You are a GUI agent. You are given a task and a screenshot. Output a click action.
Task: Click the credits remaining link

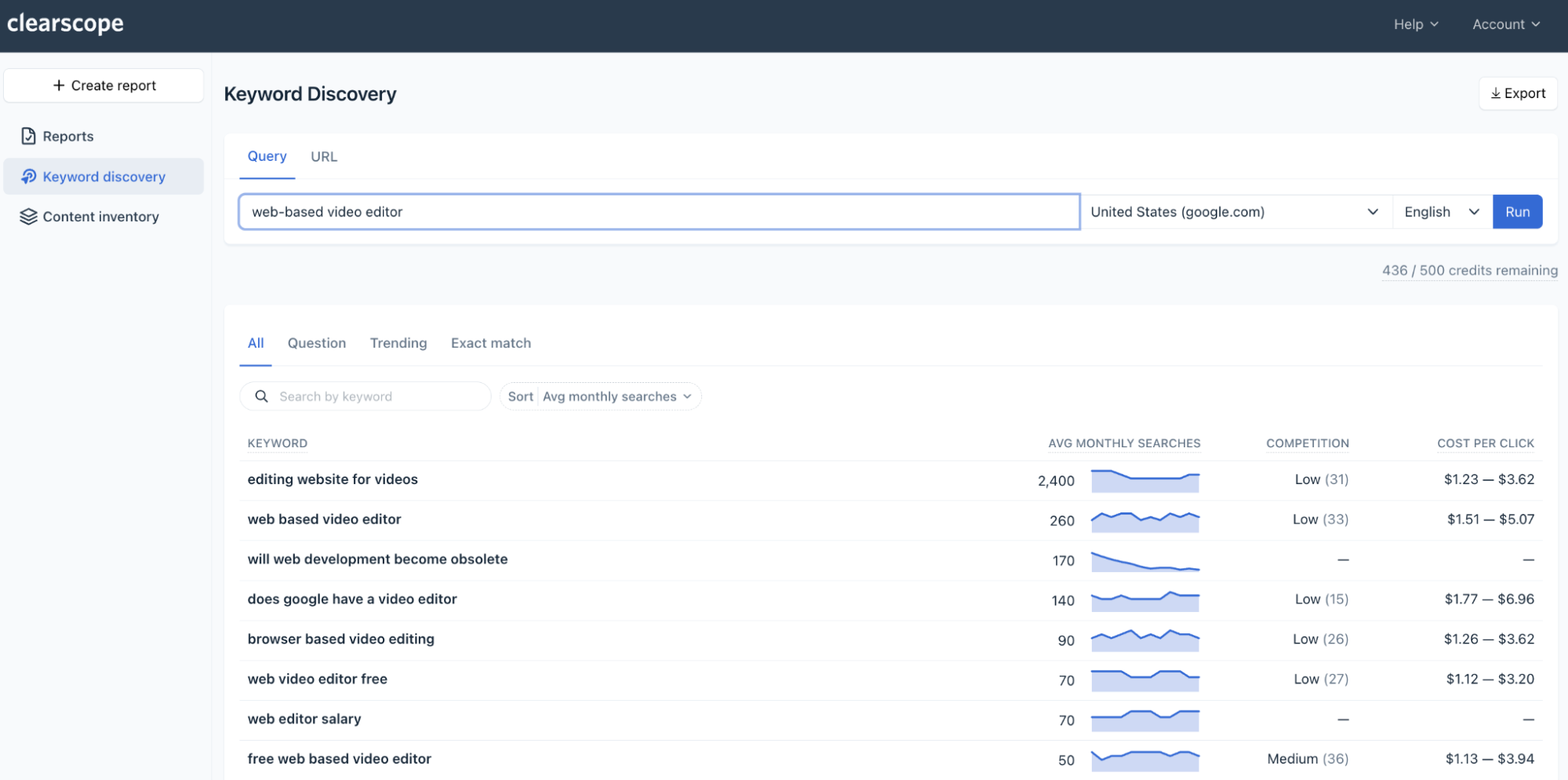(1469, 271)
